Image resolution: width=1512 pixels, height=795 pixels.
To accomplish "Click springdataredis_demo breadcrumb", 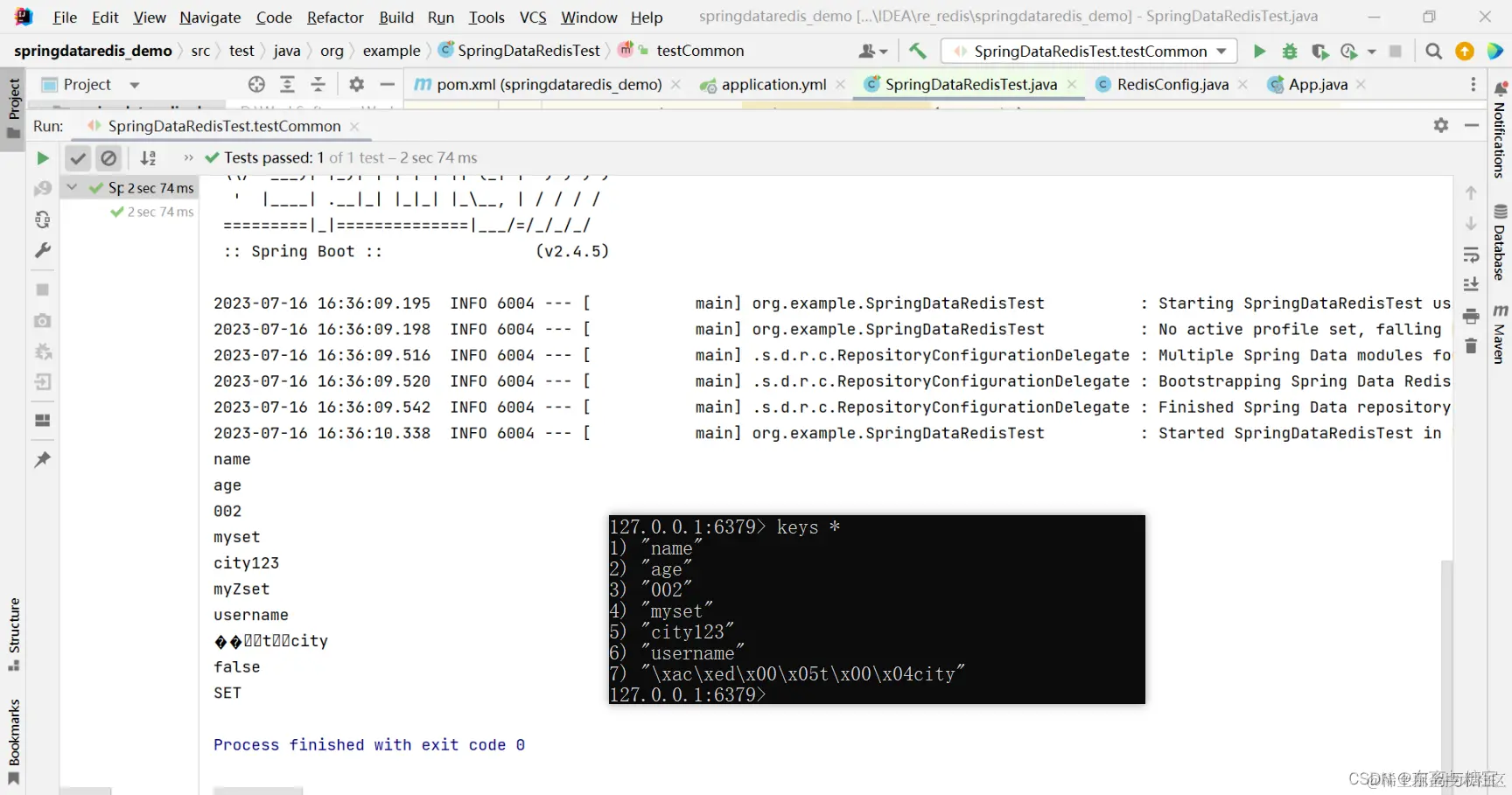I will (93, 51).
